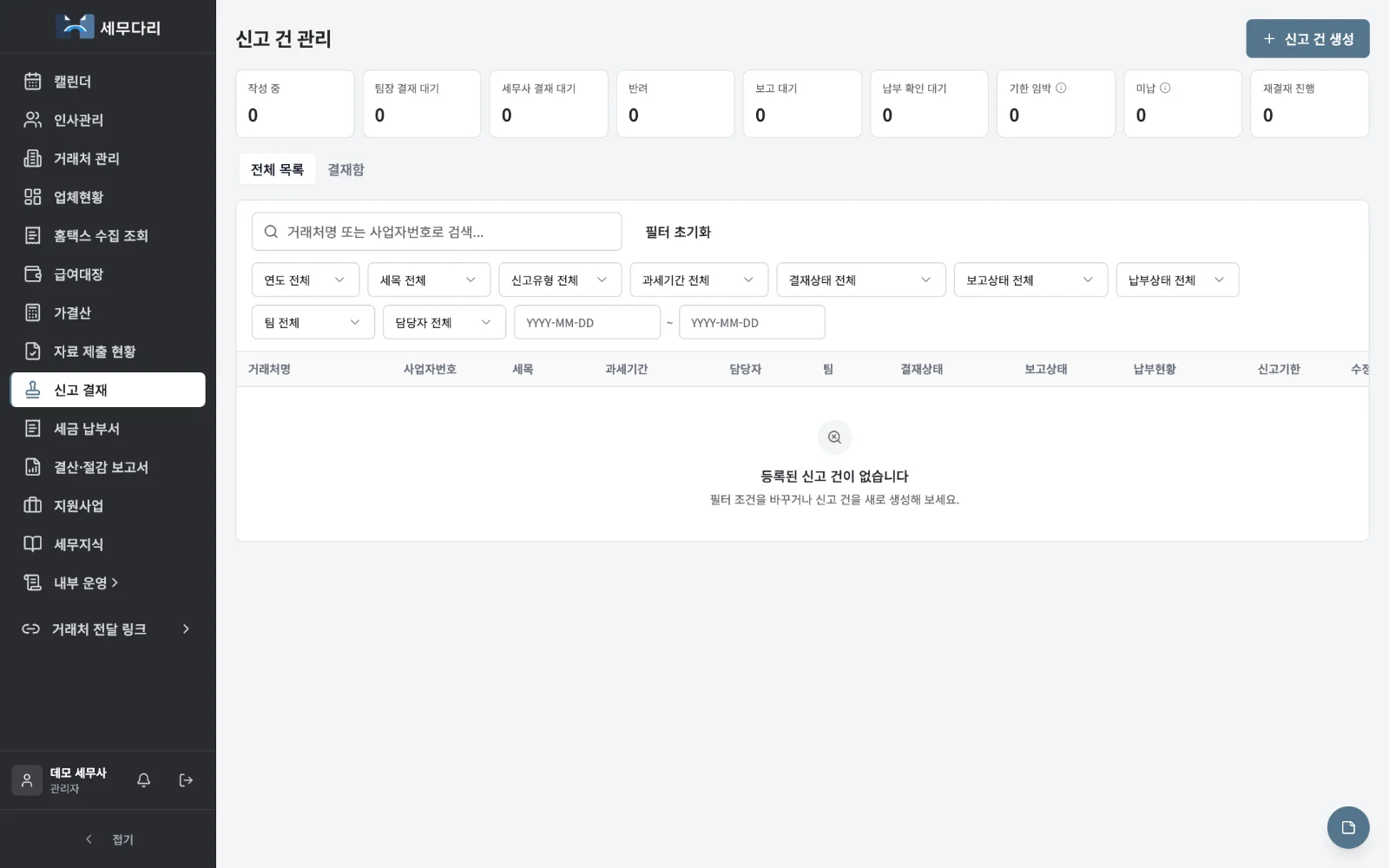The image size is (1389, 868).
Task: Click the 세무사 결재 대기 status card
Action: [x=549, y=103]
